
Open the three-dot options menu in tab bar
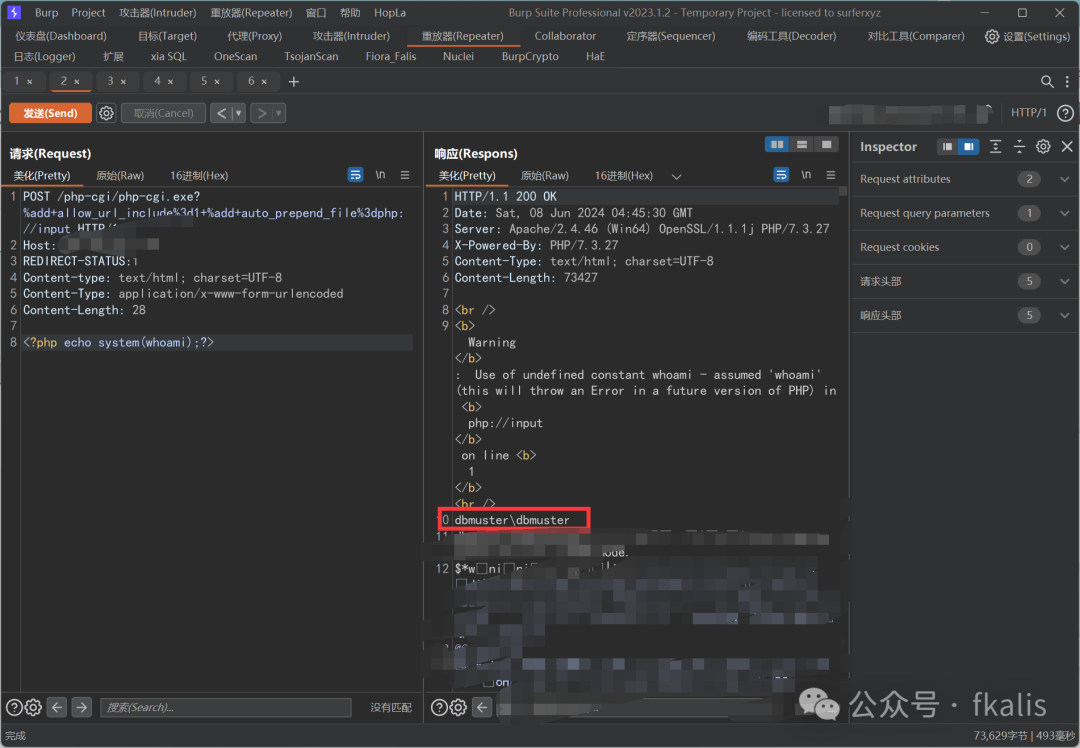[1067, 81]
